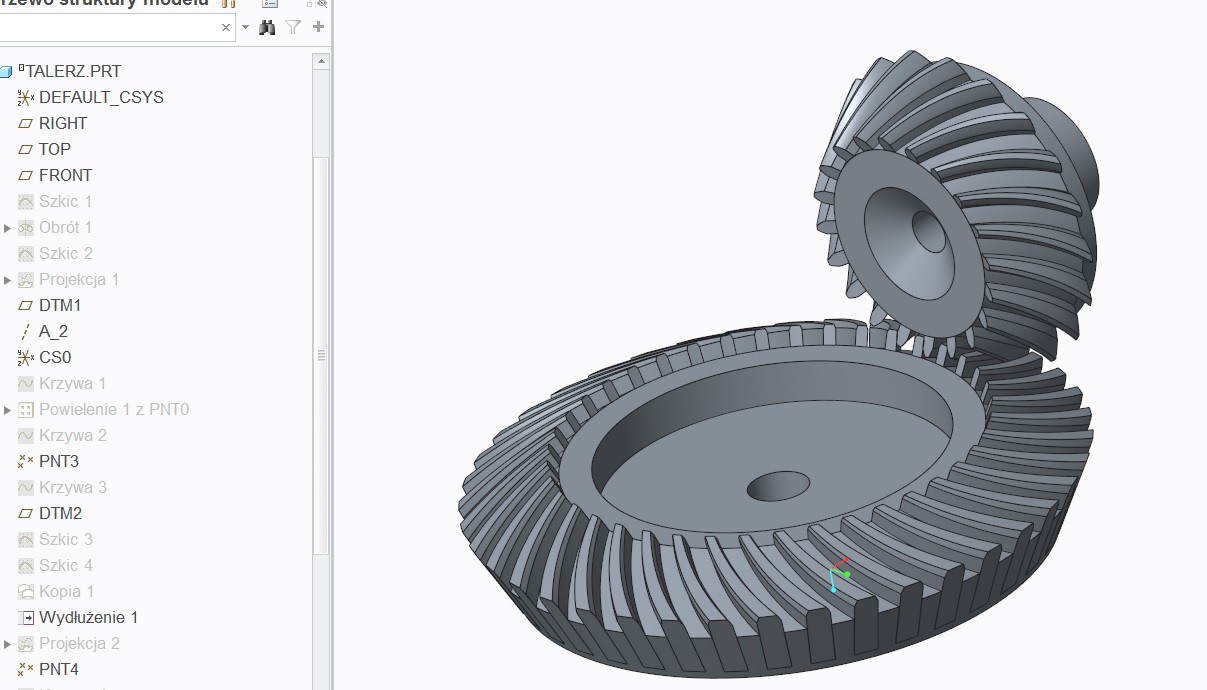Click the curve icon beside Krzywa 1
The image size is (1207, 690).
[x=26, y=384]
